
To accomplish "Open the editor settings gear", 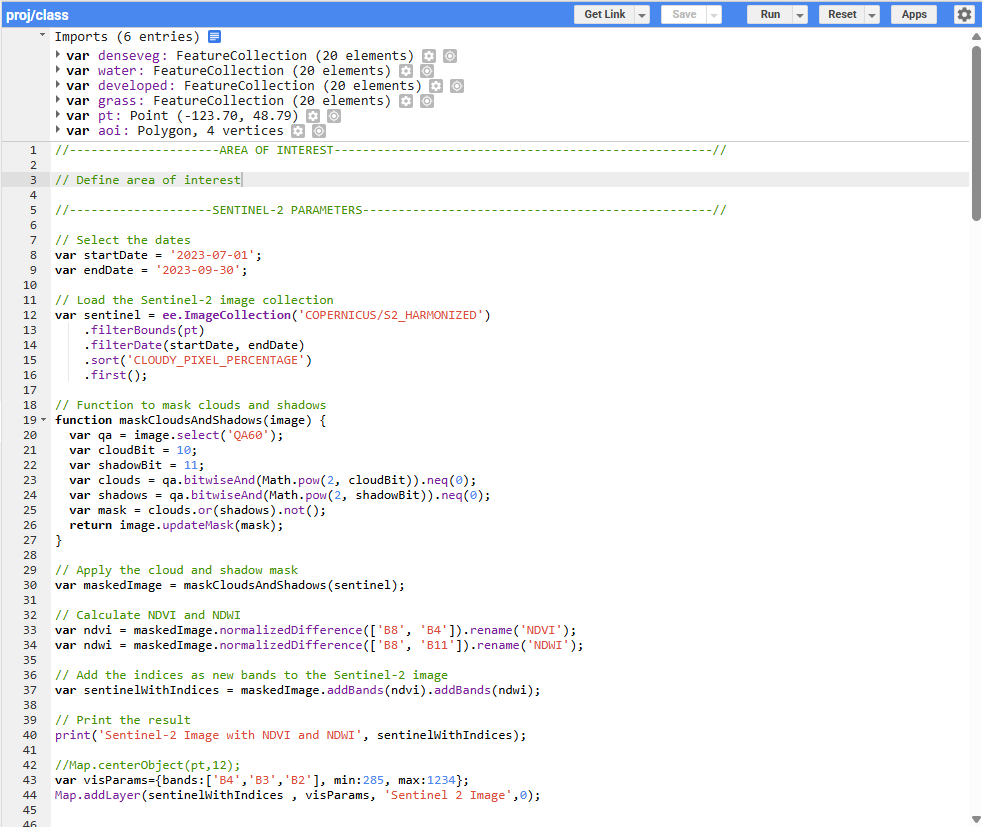I will (964, 14).
